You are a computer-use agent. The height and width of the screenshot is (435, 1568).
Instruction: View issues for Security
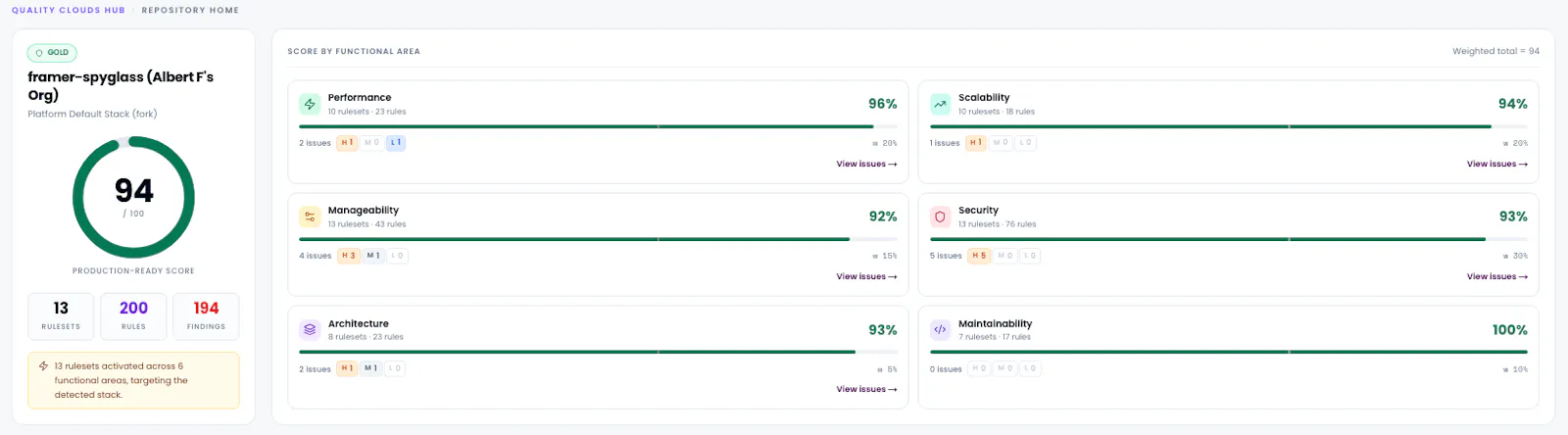[1497, 276]
